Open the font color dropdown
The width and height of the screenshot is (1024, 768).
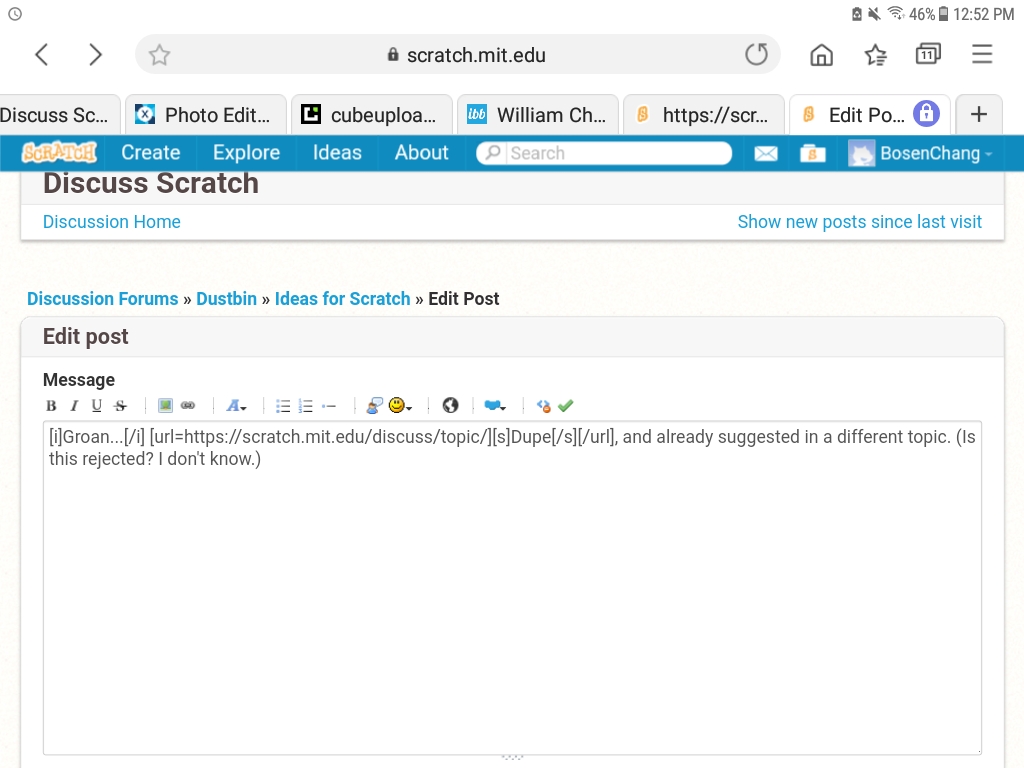[236, 405]
